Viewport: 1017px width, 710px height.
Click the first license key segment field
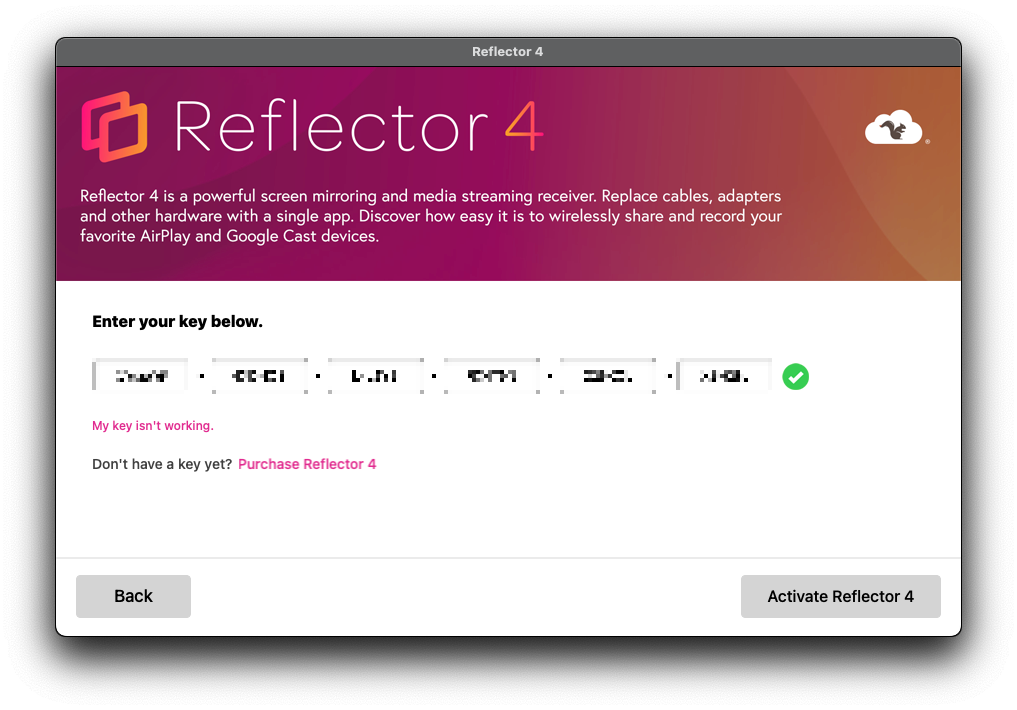point(141,375)
